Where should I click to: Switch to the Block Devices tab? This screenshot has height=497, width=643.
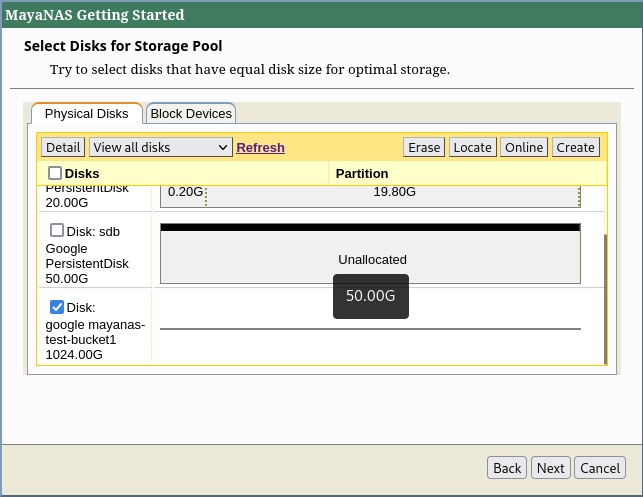[x=191, y=114]
